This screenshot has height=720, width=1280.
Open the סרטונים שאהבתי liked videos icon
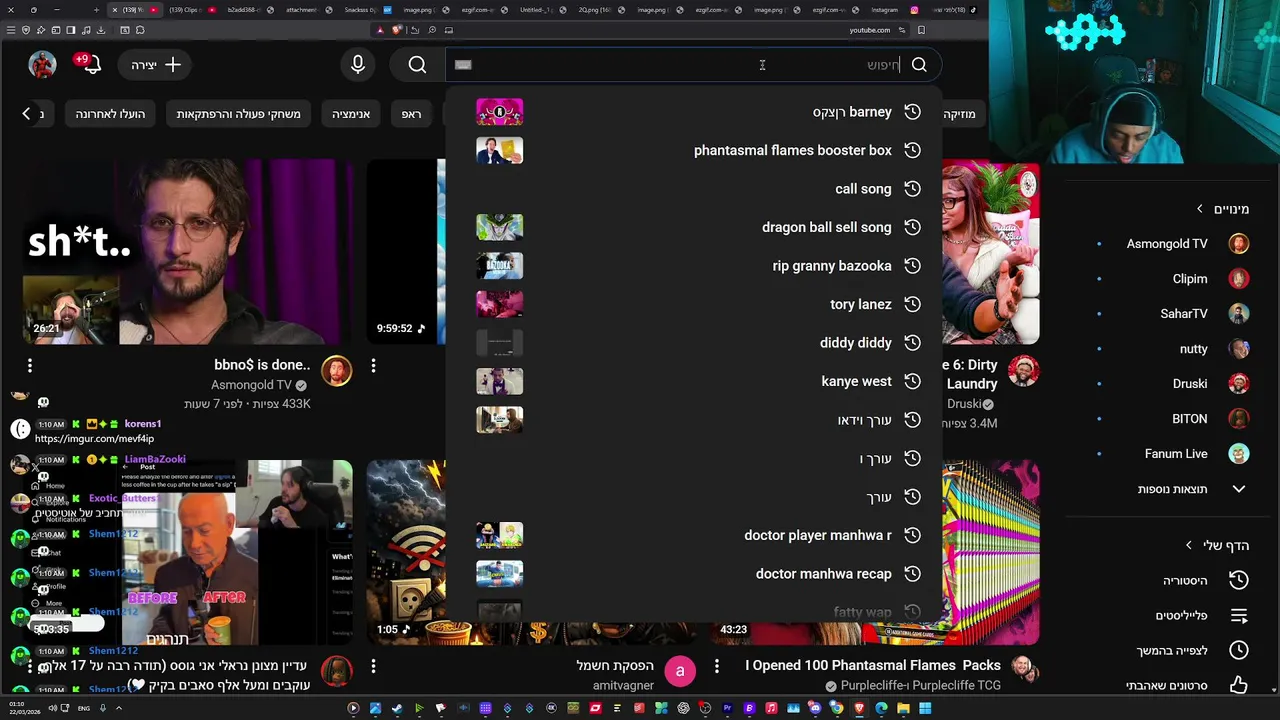pyautogui.click(x=1239, y=685)
